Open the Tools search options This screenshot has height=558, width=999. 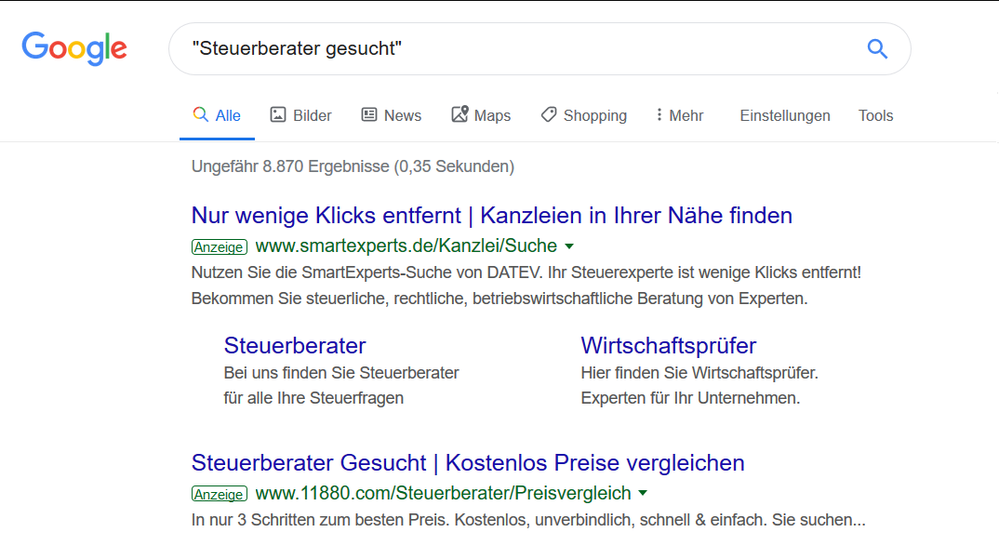[x=875, y=115]
